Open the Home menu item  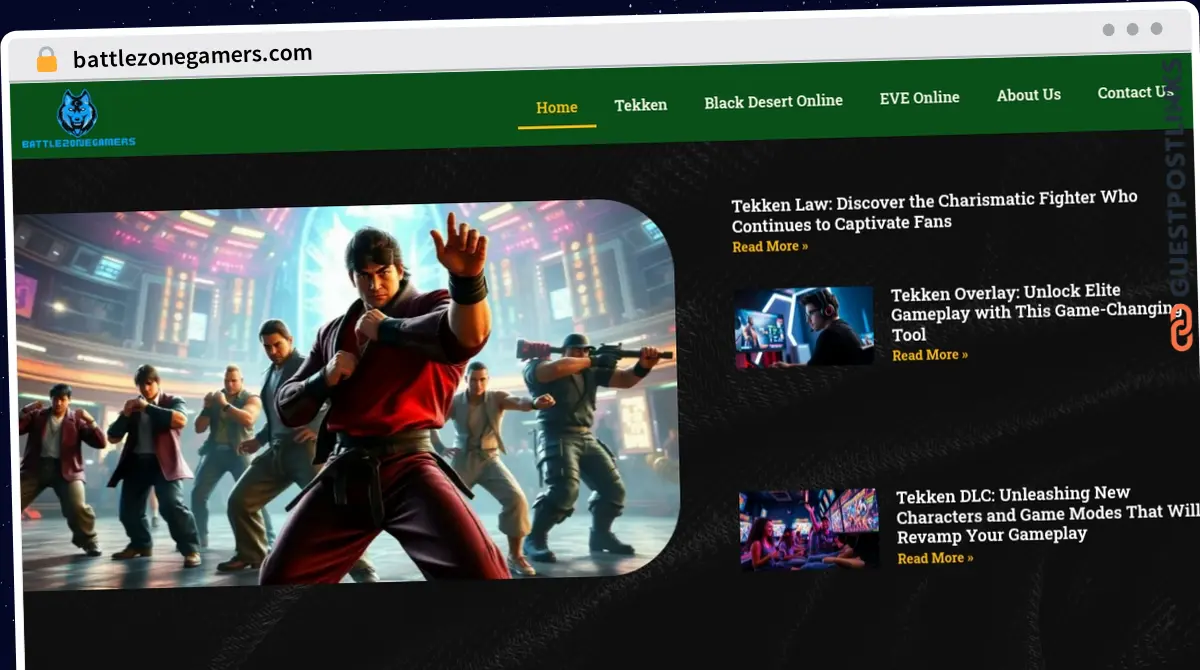[x=557, y=108]
